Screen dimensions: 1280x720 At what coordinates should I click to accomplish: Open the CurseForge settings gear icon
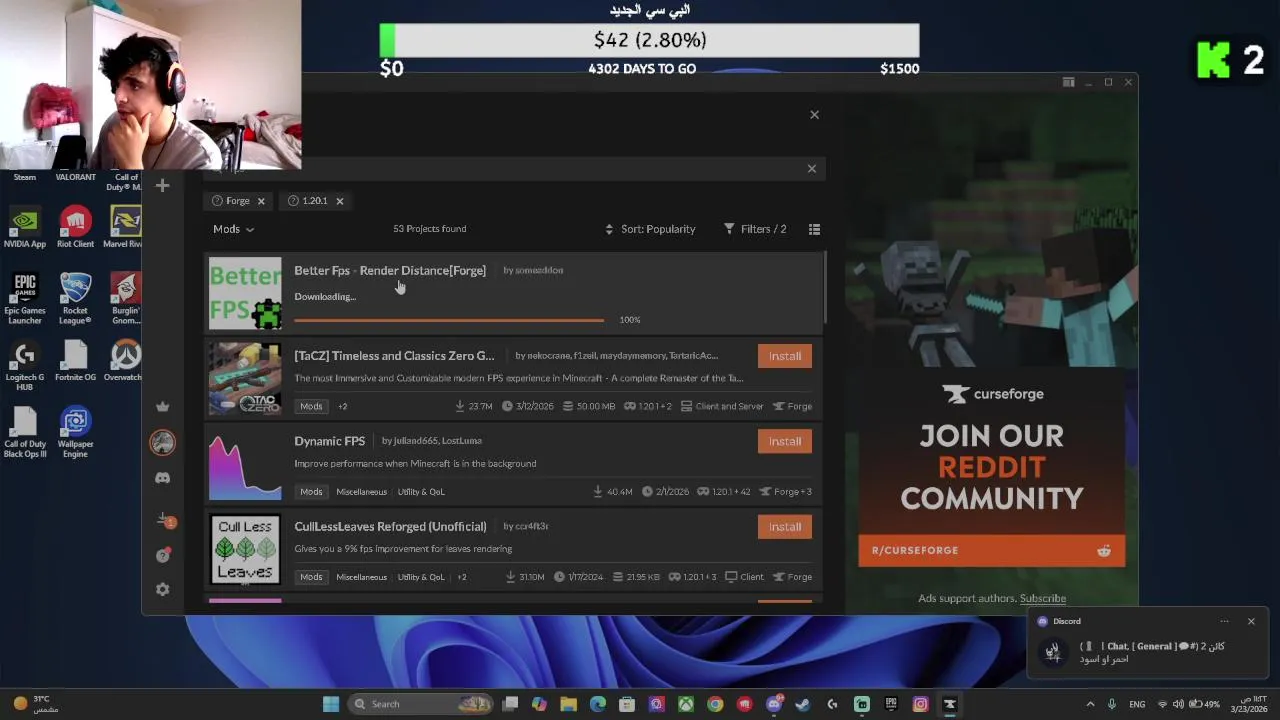pos(163,590)
